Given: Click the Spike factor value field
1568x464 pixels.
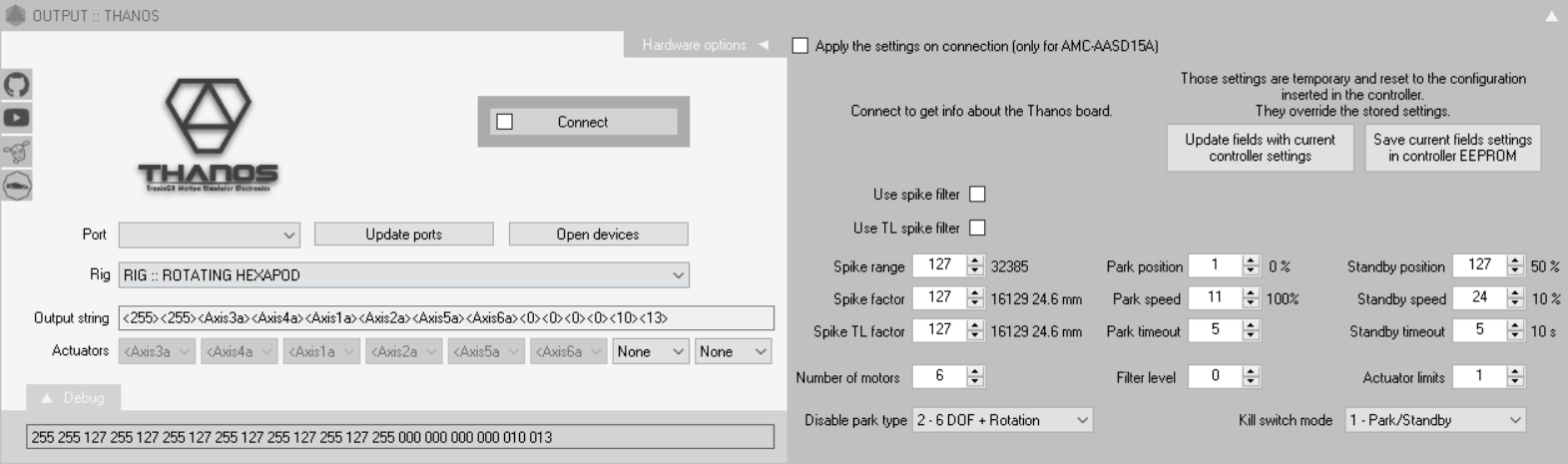Looking at the screenshot, I should pyautogui.click(x=939, y=297).
